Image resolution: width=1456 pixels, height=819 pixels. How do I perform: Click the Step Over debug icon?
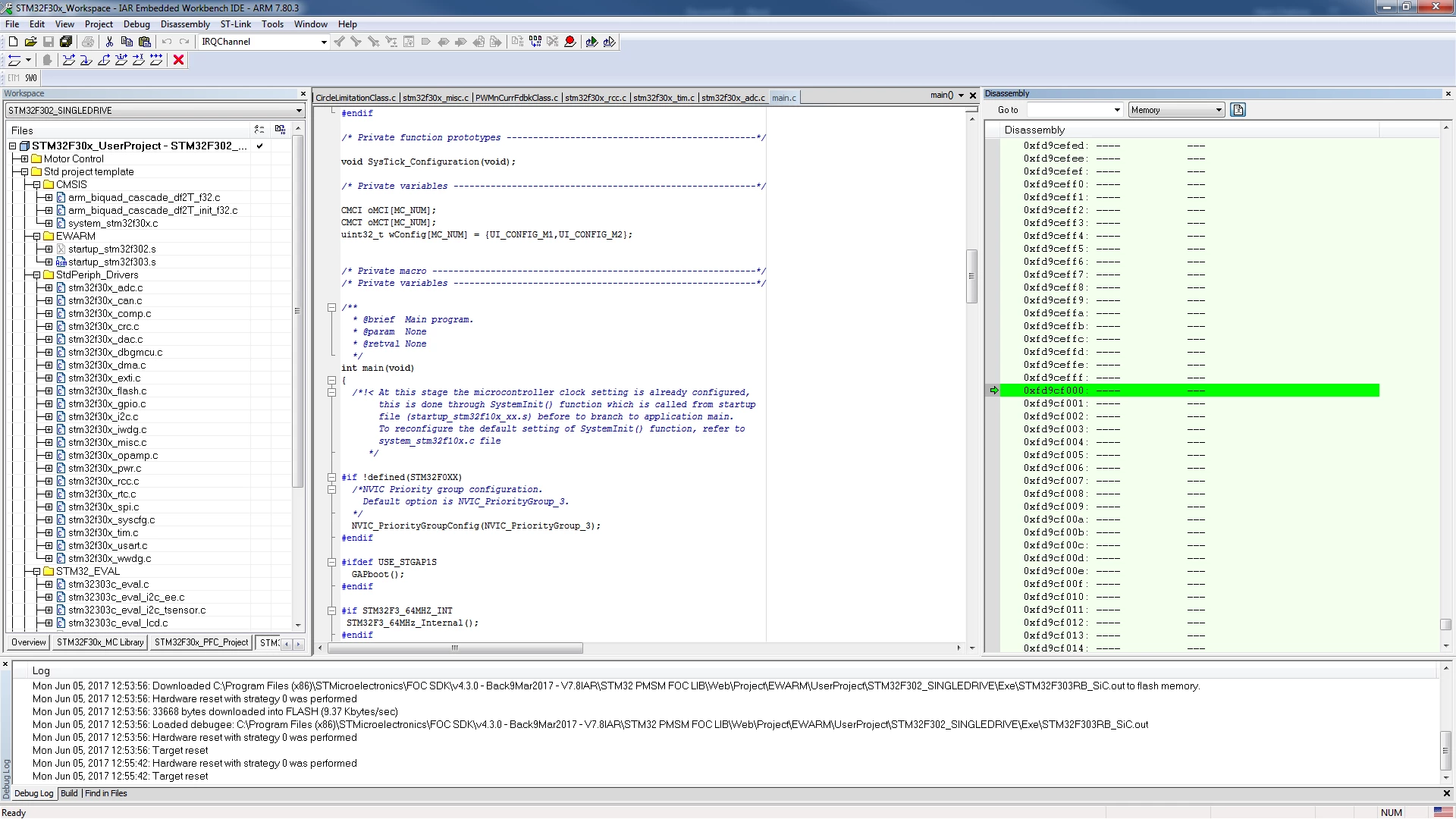click(69, 60)
